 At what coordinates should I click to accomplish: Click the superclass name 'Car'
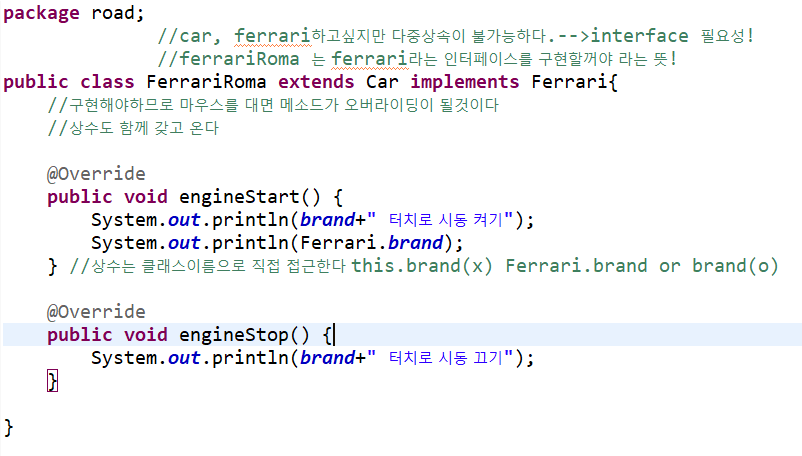pyautogui.click(x=382, y=82)
